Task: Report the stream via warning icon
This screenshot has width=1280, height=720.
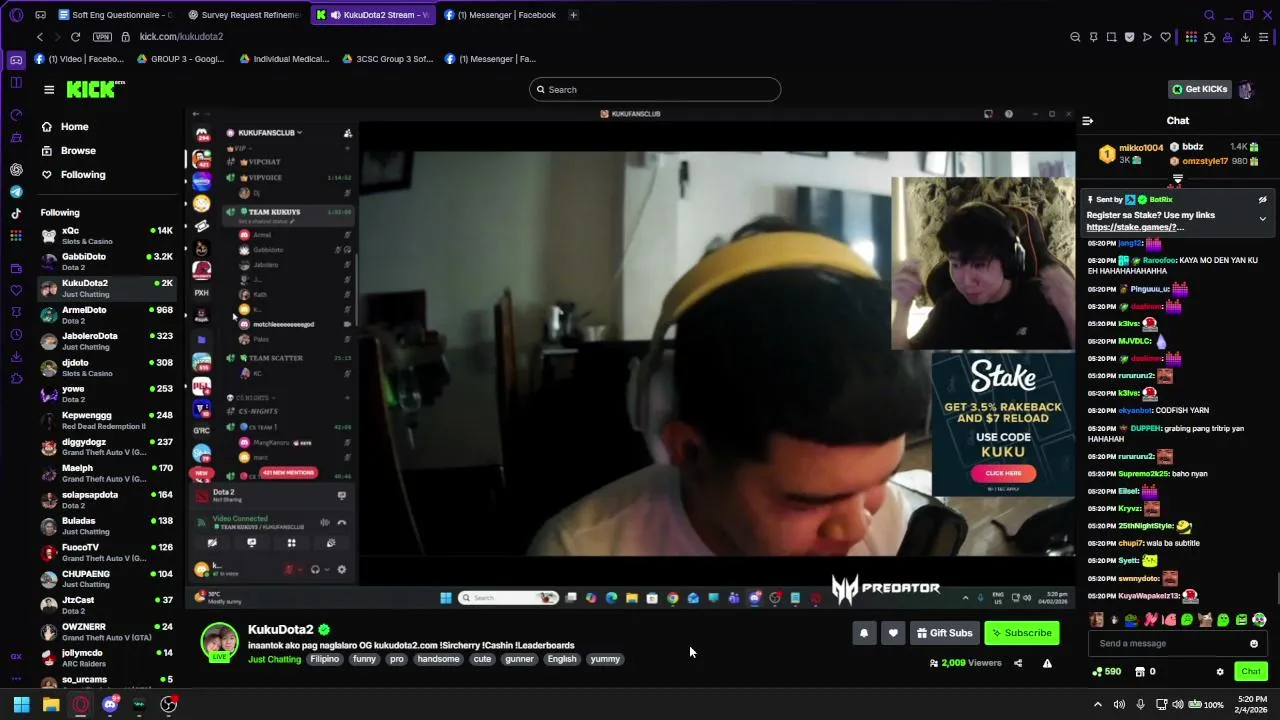Action: pos(1047,663)
